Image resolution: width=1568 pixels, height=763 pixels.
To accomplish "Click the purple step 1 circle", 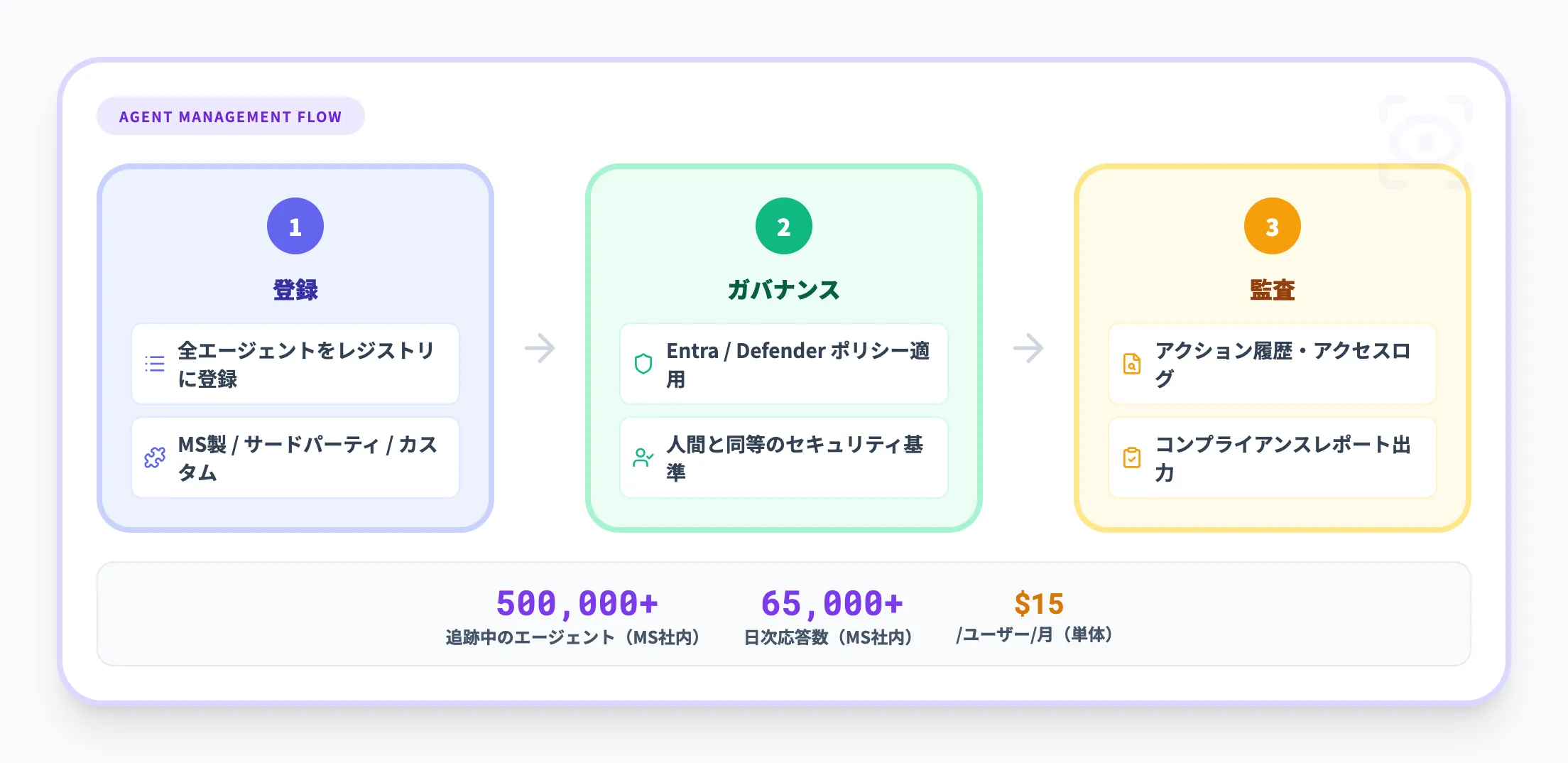I will [295, 226].
